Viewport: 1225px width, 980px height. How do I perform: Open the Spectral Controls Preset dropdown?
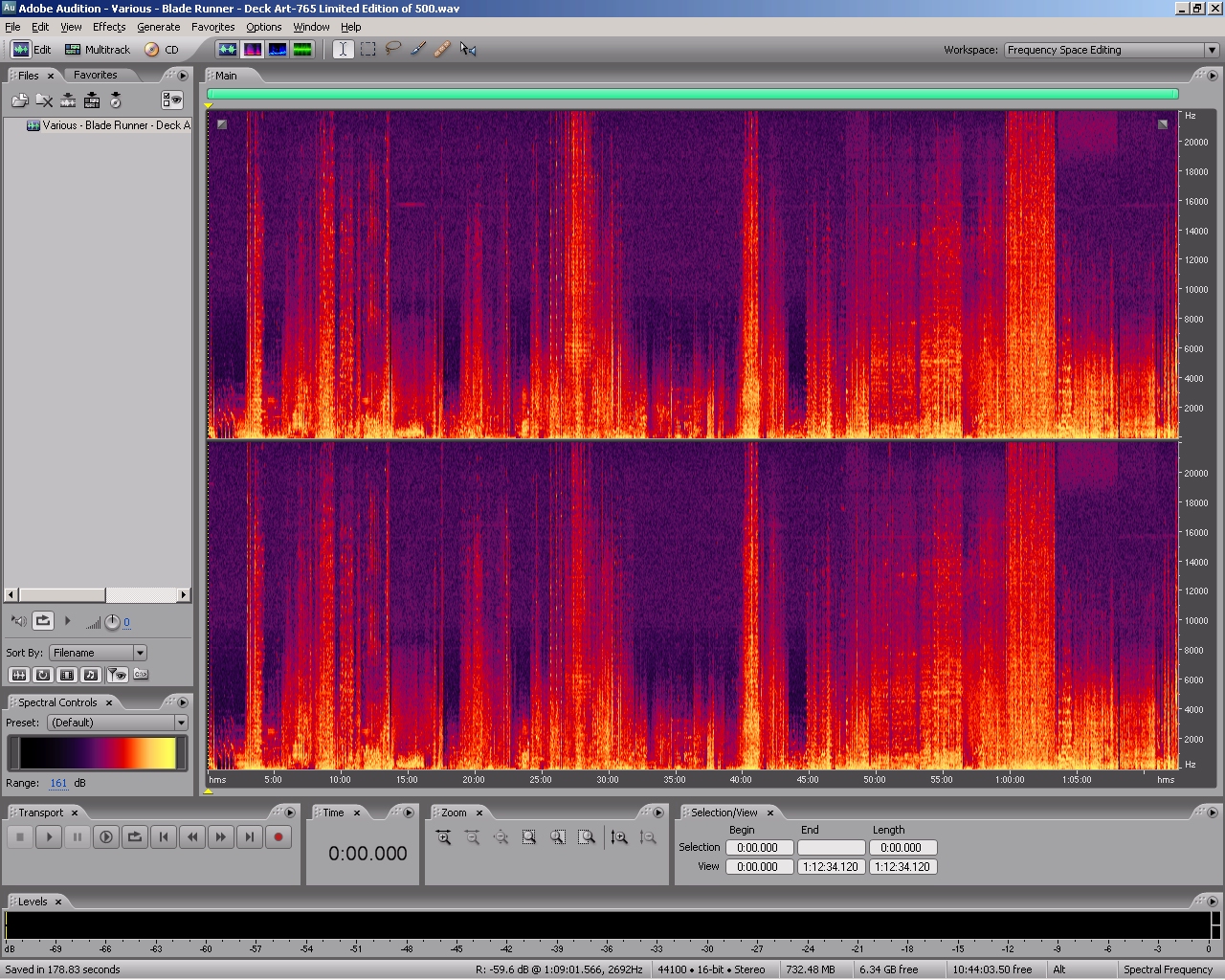117,723
